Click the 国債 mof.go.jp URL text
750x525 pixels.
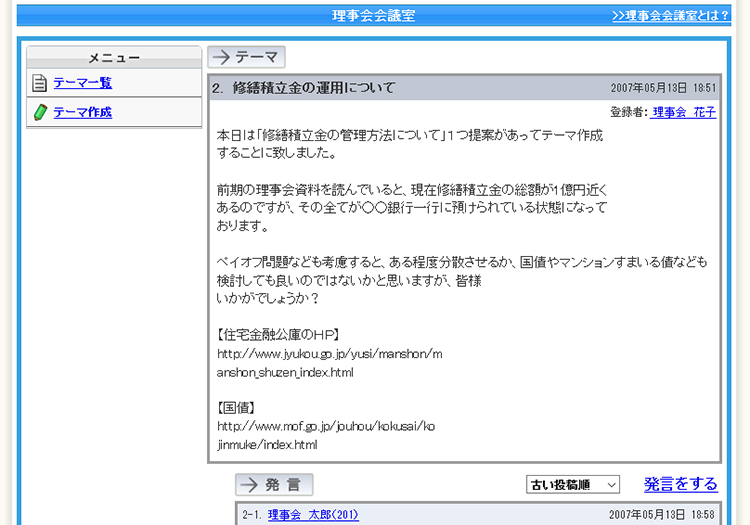tap(325, 426)
